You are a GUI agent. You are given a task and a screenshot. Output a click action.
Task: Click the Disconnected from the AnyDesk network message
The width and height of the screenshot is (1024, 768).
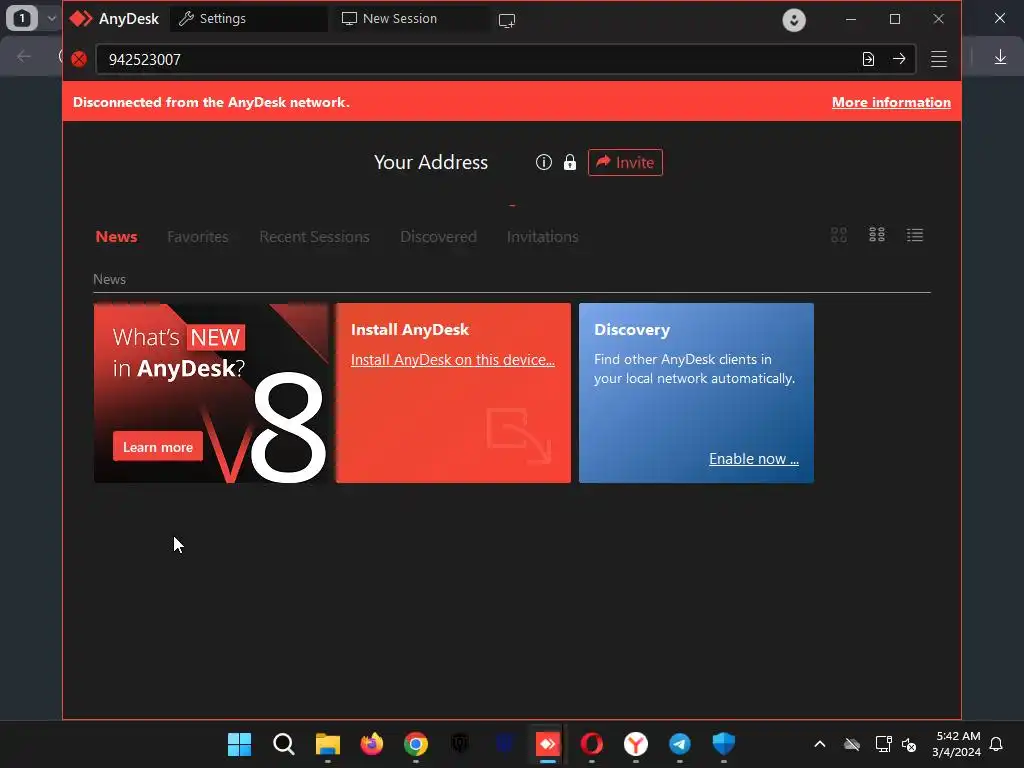(x=211, y=103)
